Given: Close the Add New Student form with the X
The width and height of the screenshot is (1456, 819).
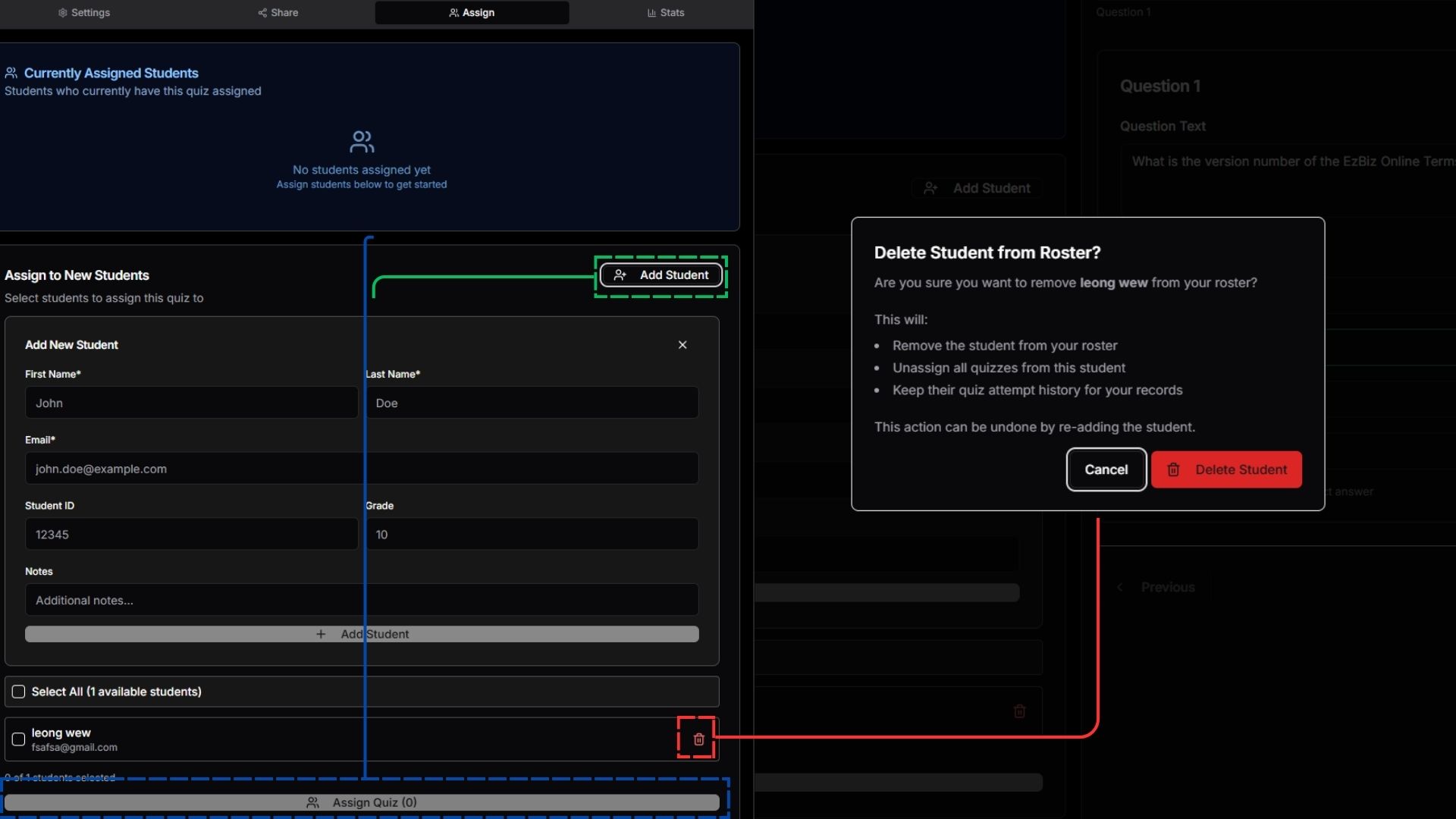Looking at the screenshot, I should pyautogui.click(x=682, y=344).
